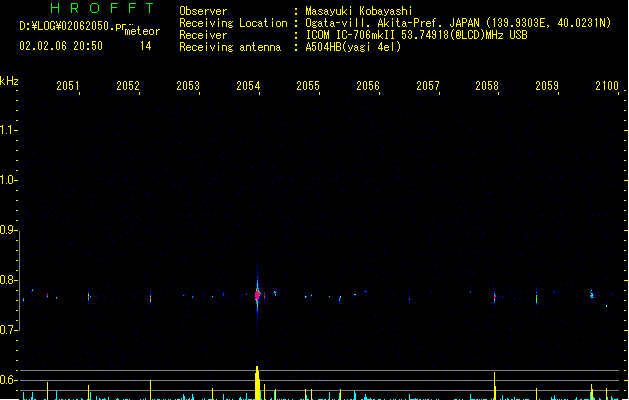The width and height of the screenshot is (629, 400).
Task: Click the HROFFT title text
Action: (102, 8)
